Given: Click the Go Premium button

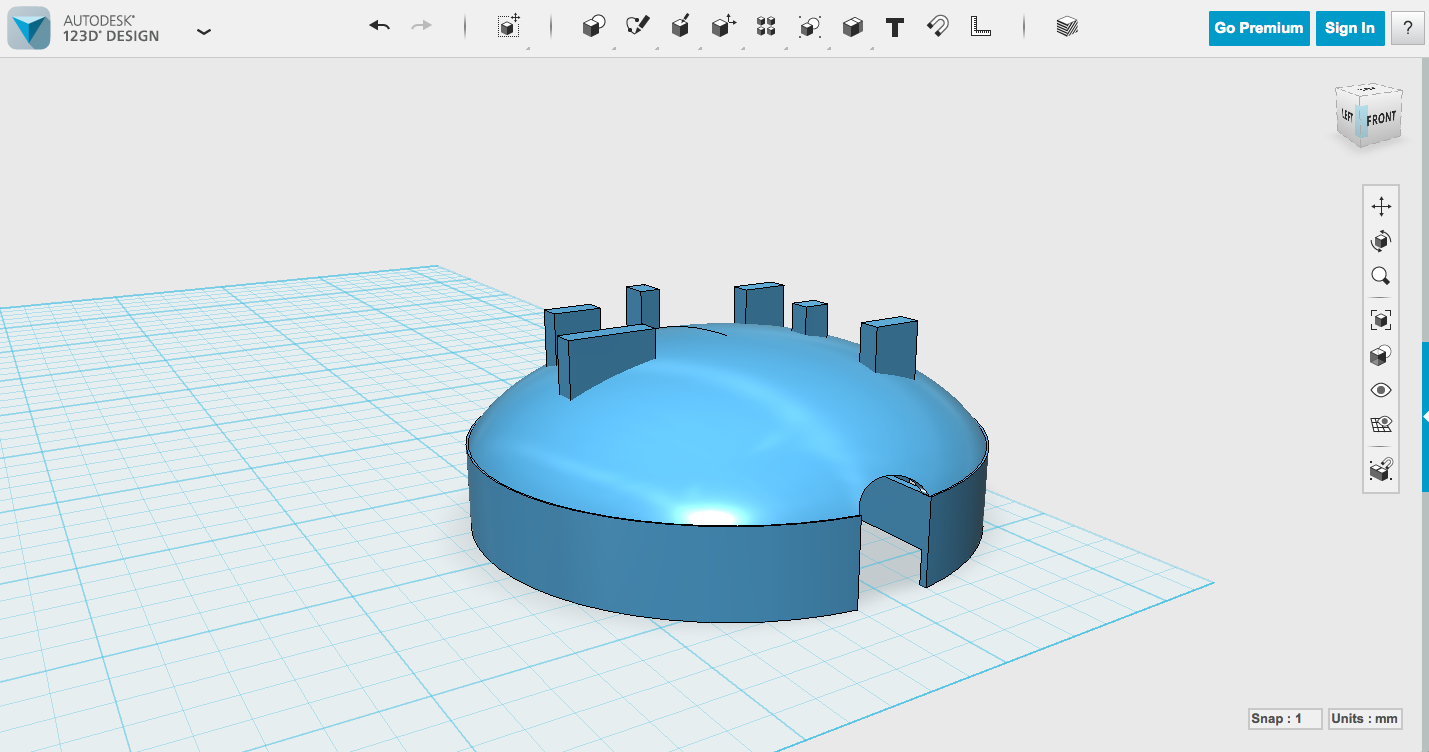Looking at the screenshot, I should pyautogui.click(x=1258, y=28).
